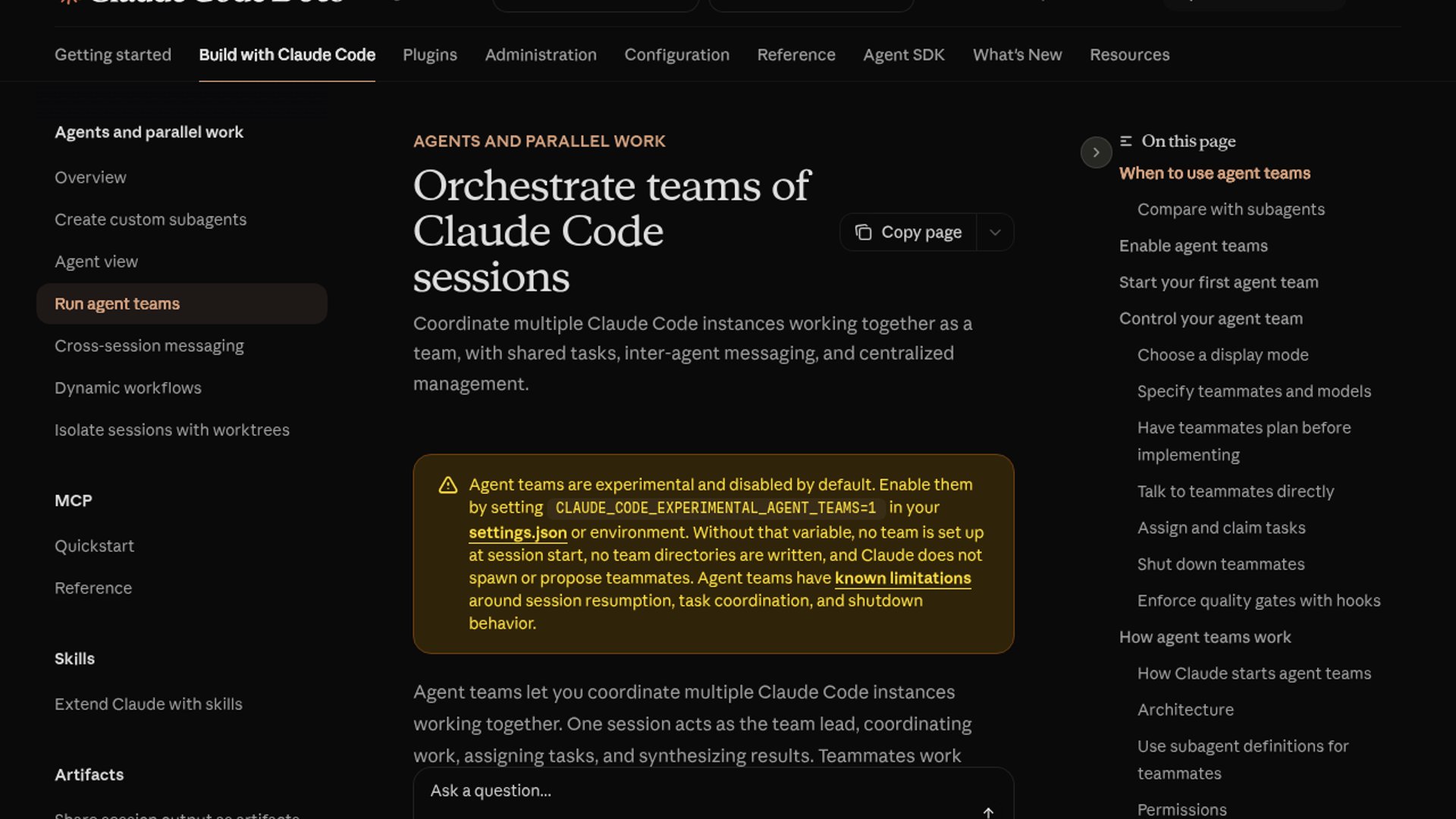Jump to Specify teammates and models
The image size is (1456, 819).
(1254, 391)
